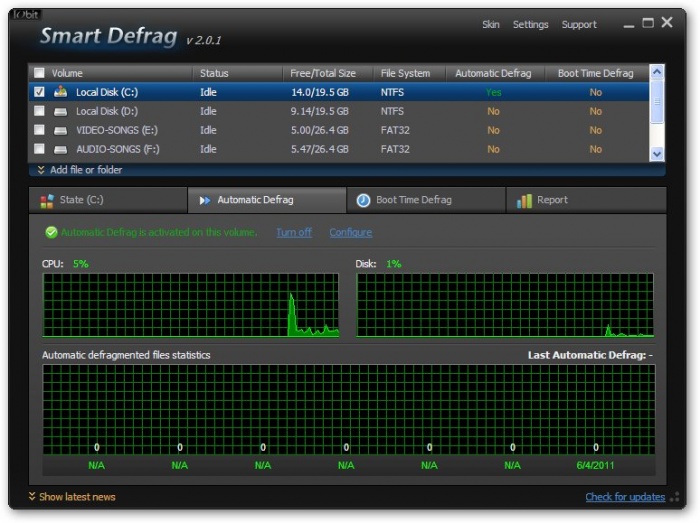Click the 14.0/19.5 GB size cell
Viewport: 700px width, 523px height.
320,92
